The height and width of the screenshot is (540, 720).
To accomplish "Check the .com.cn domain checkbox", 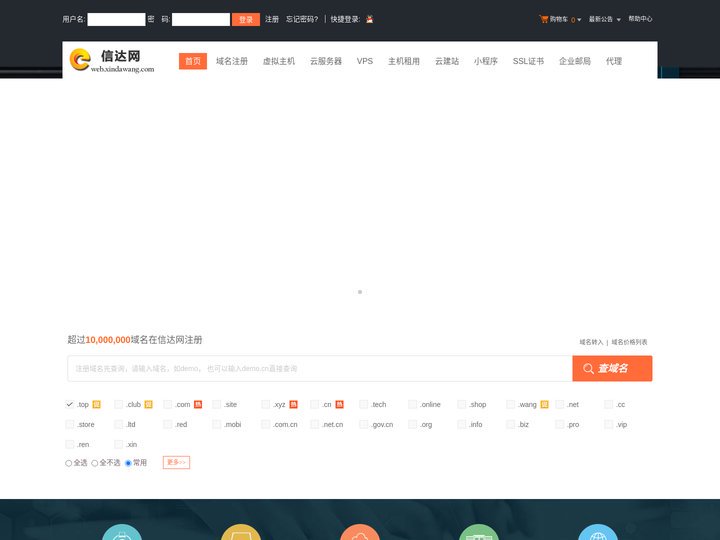I will [x=265, y=424].
